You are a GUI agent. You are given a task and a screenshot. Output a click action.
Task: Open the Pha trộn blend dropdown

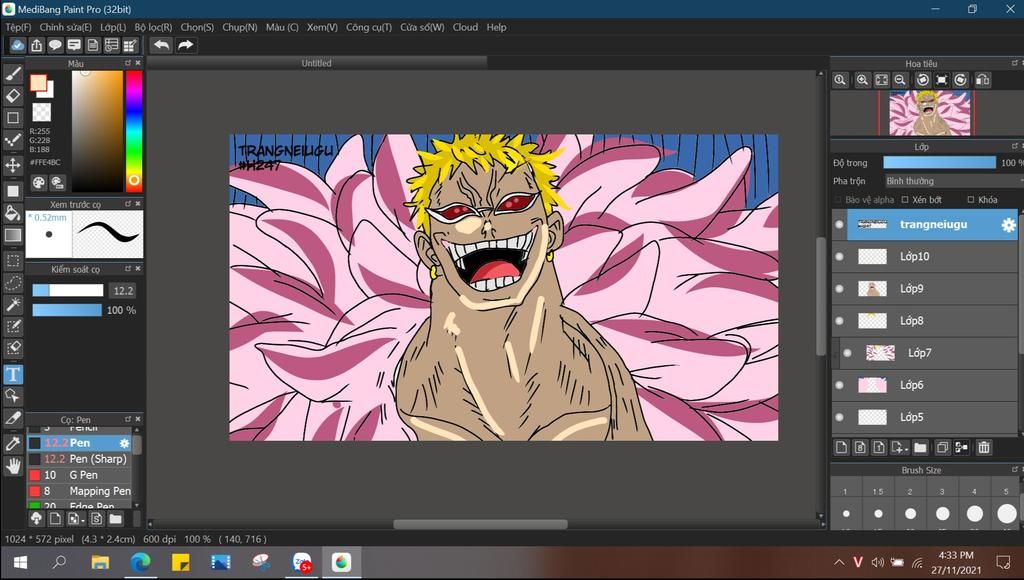[x=953, y=181]
